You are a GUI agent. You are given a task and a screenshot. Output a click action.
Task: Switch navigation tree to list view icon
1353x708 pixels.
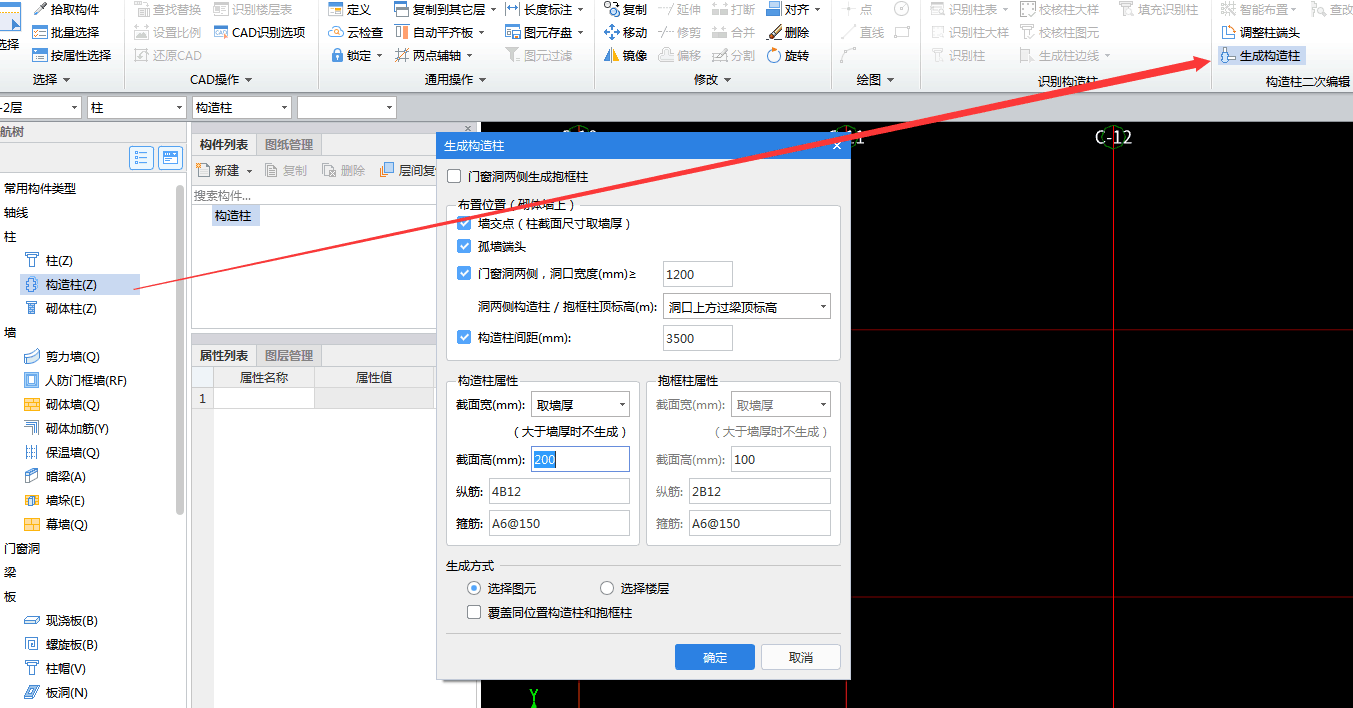point(141,158)
